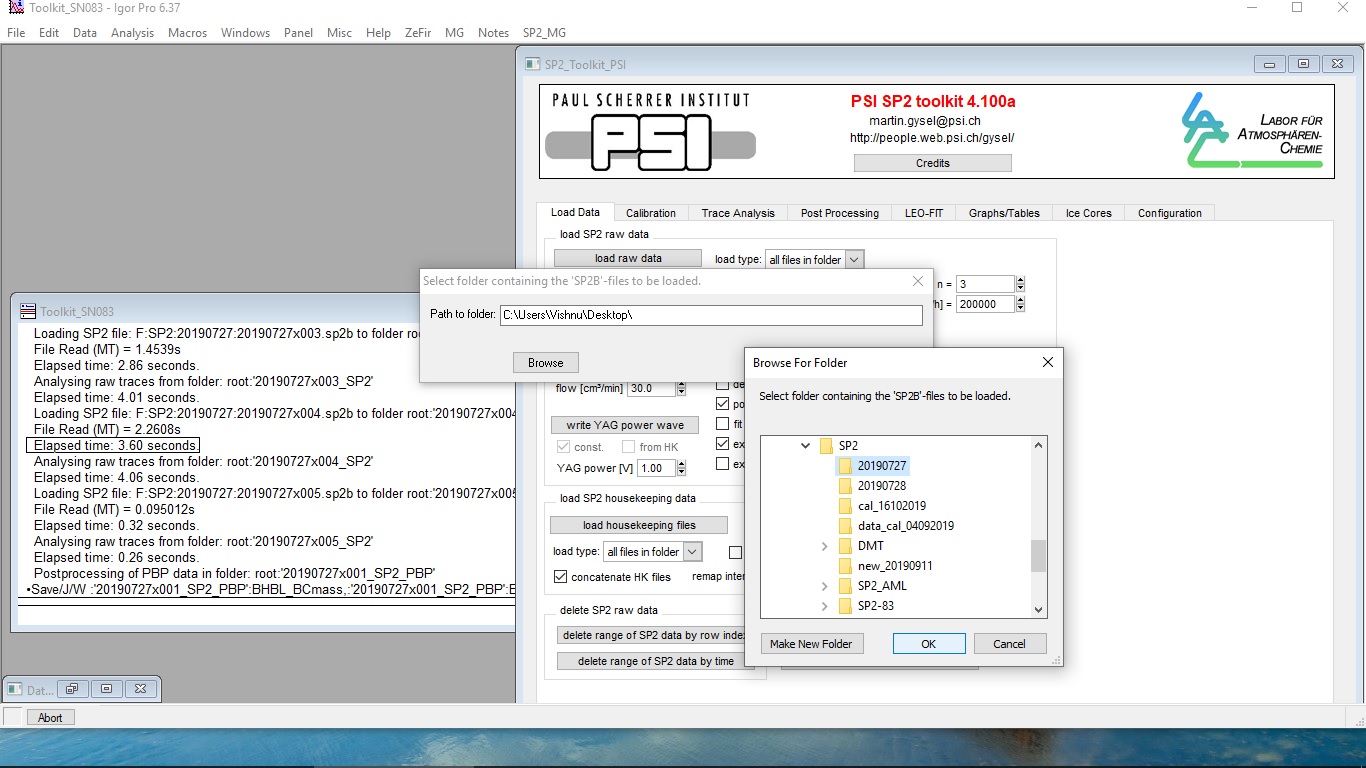Adjust the flow 30.0 stepper arrows

(x=683, y=388)
